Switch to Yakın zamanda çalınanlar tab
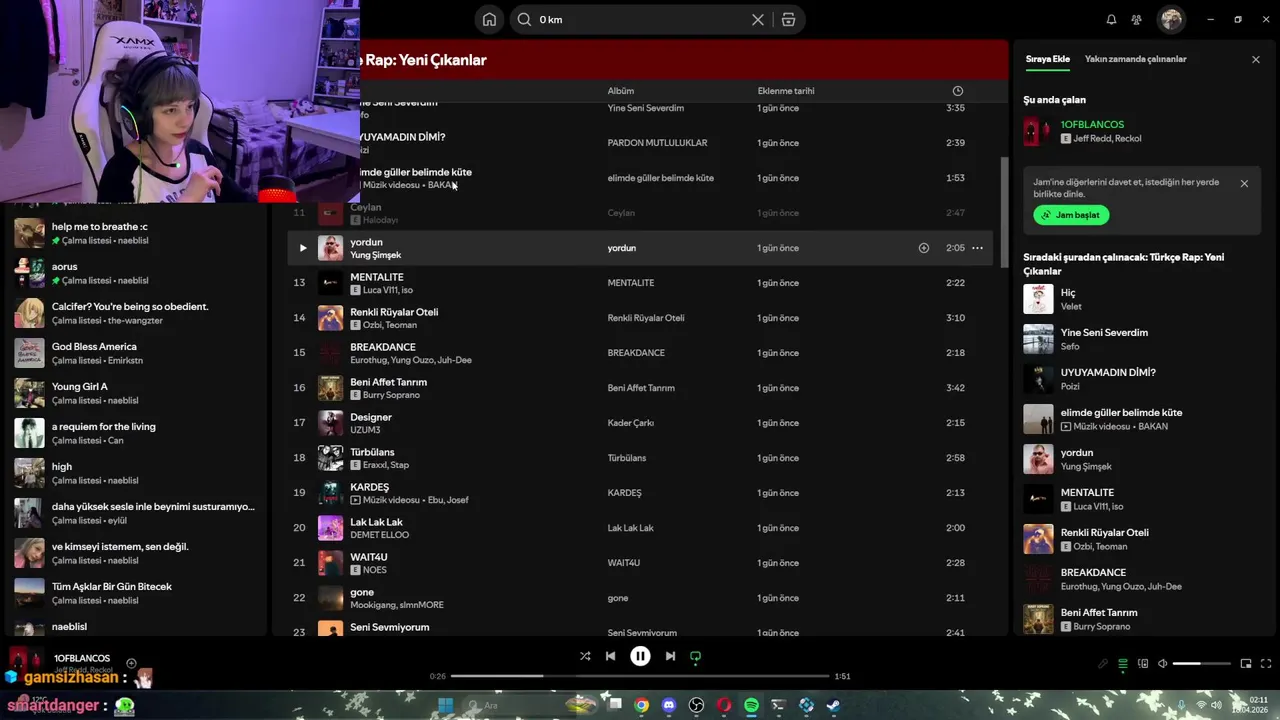The height and width of the screenshot is (720, 1280). pos(1135,59)
